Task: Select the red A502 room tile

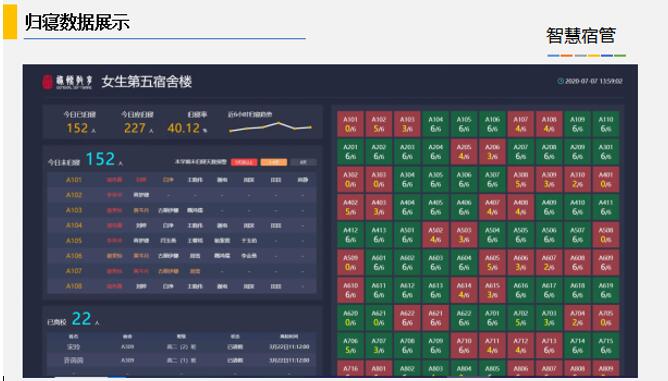Action: (x=435, y=235)
